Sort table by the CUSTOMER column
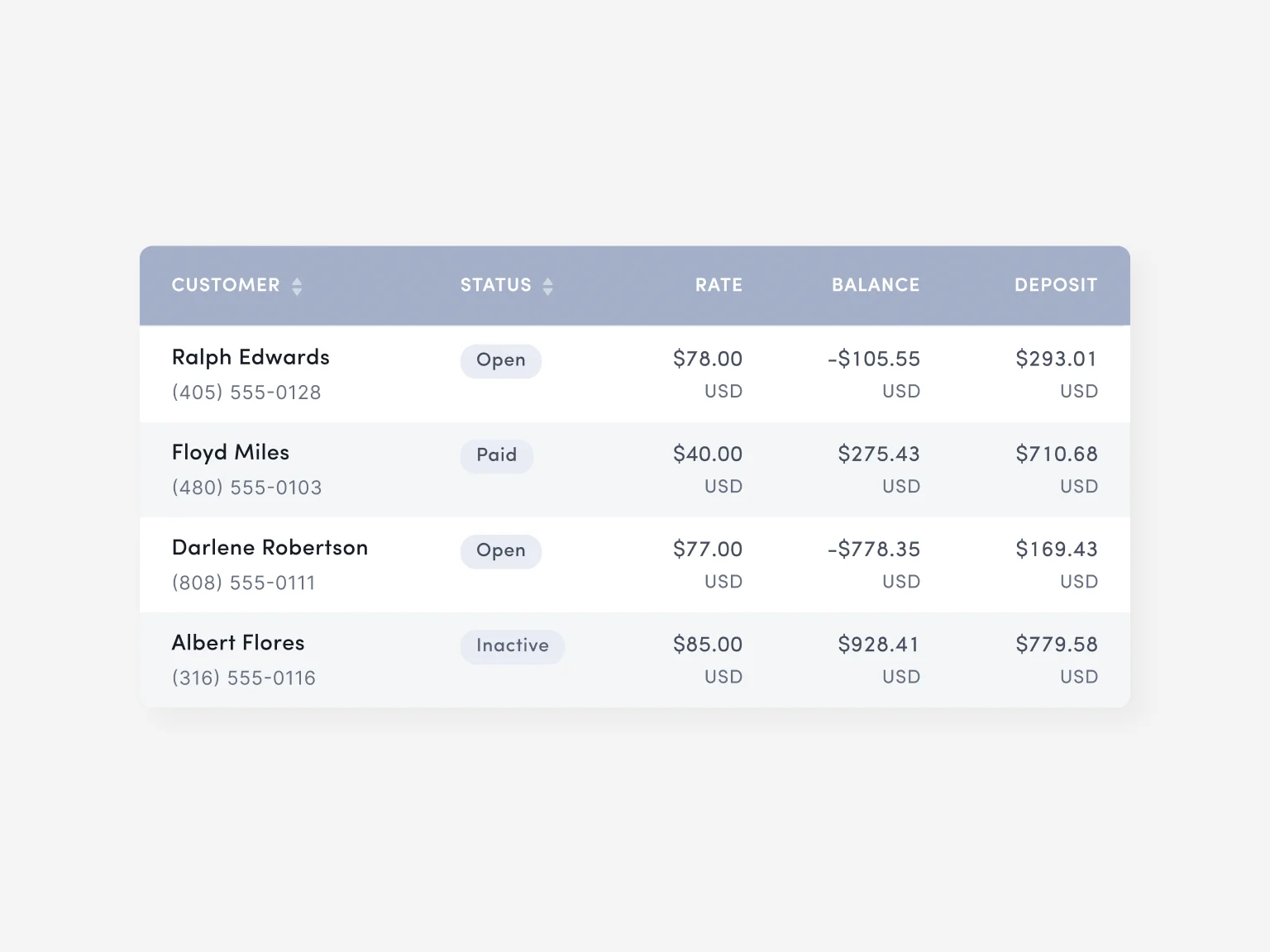 pyautogui.click(x=226, y=285)
